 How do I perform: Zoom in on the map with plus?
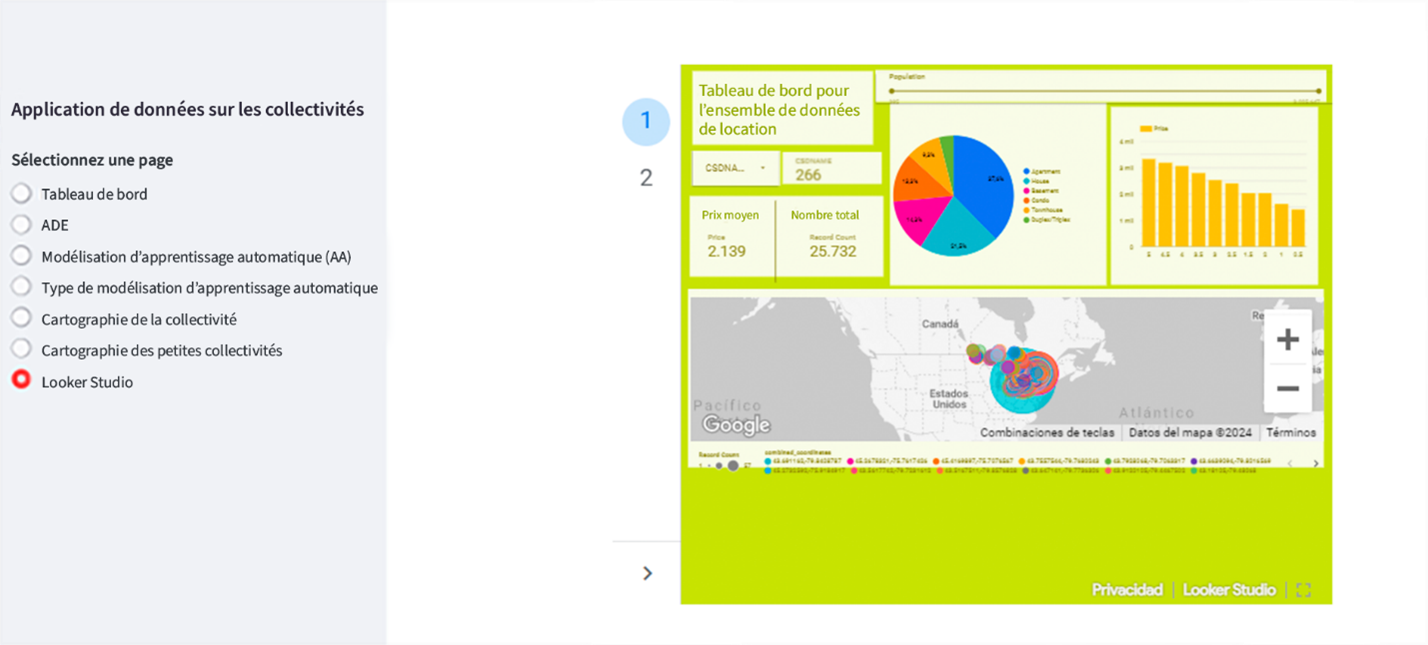[x=1287, y=340]
